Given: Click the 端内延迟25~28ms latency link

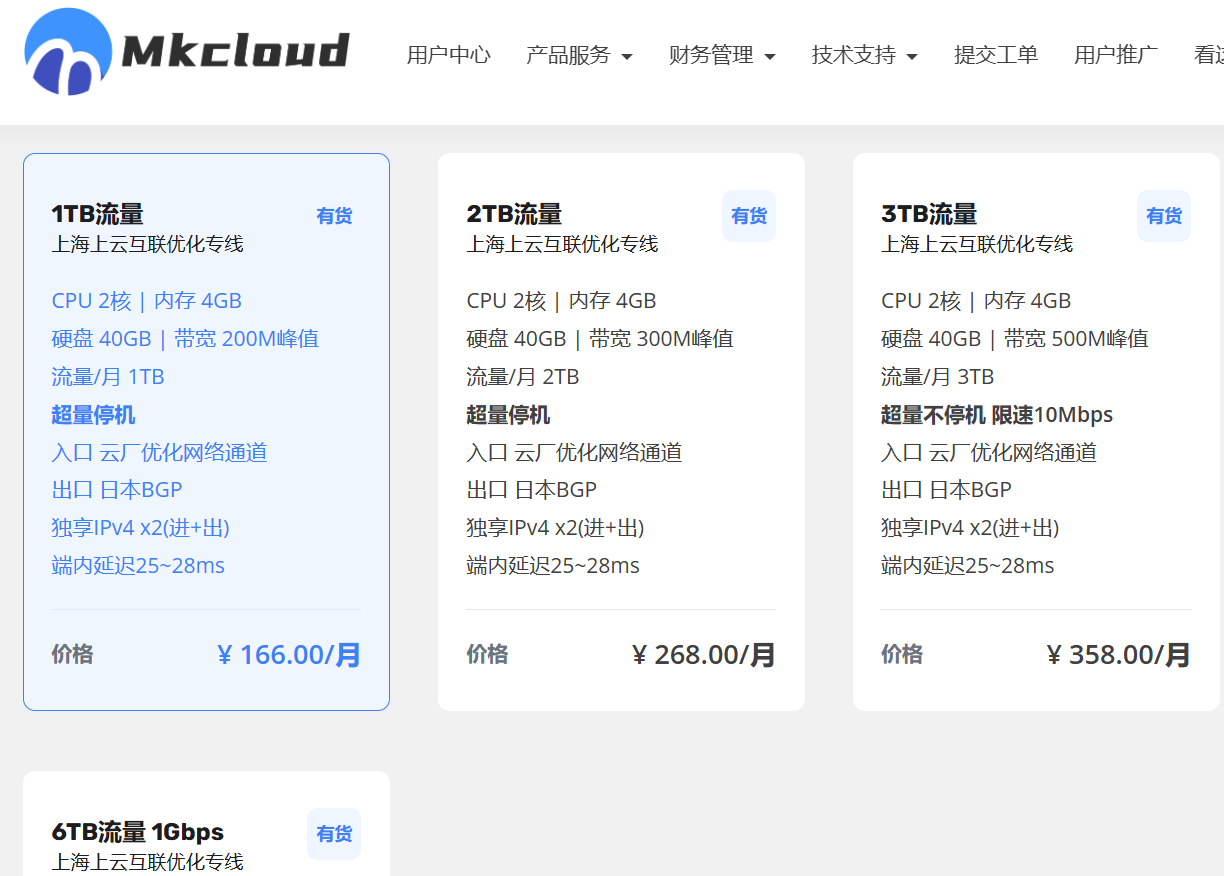Looking at the screenshot, I should [138, 565].
